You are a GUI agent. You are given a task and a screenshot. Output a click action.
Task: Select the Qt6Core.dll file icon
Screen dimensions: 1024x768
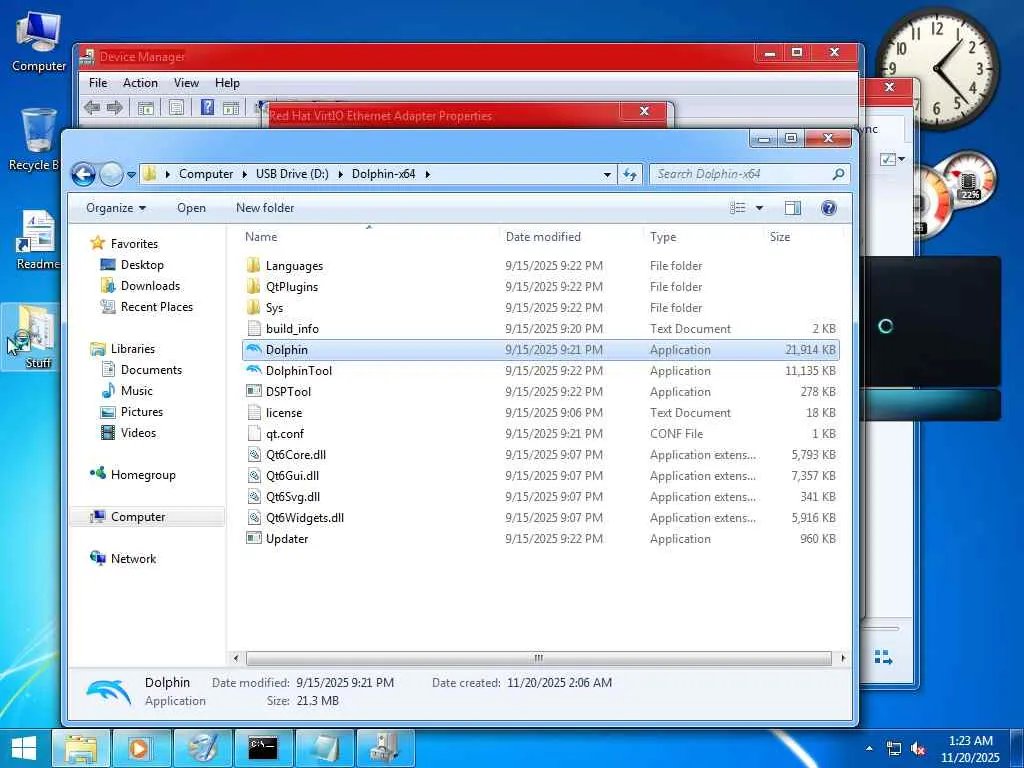click(253, 455)
